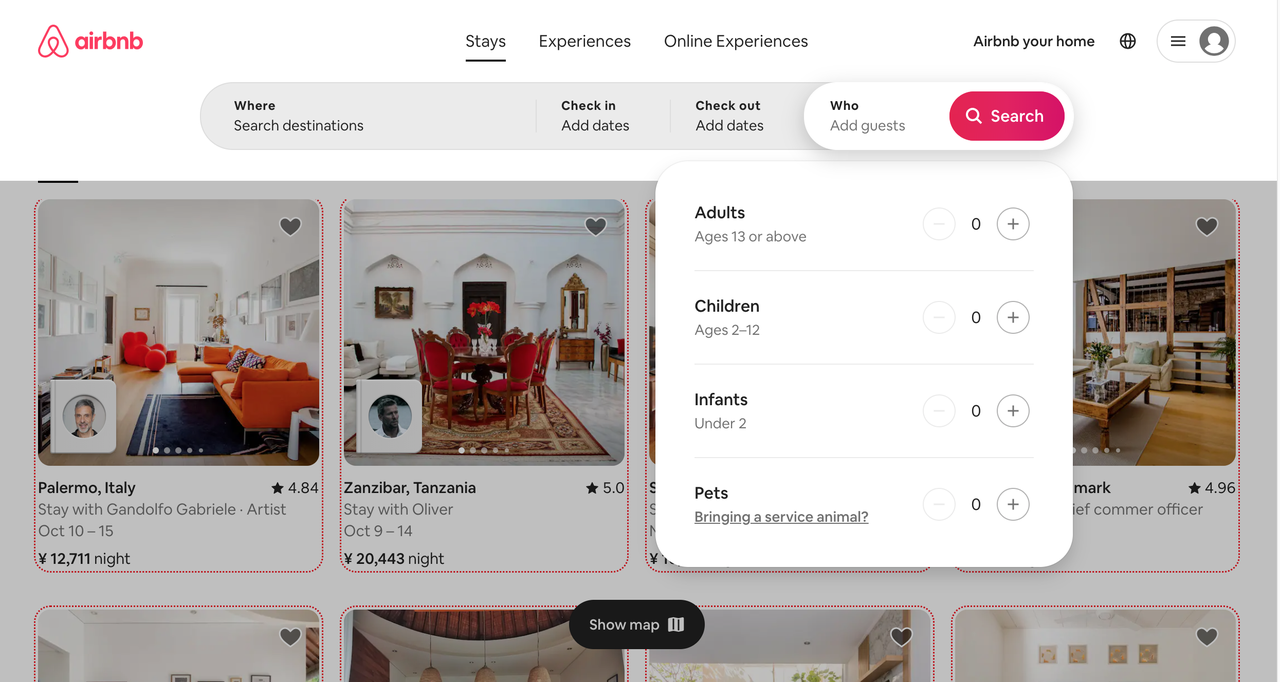Image resolution: width=1280 pixels, height=682 pixels.
Task: Save the Palermo listing with heart icon
Action: [290, 227]
